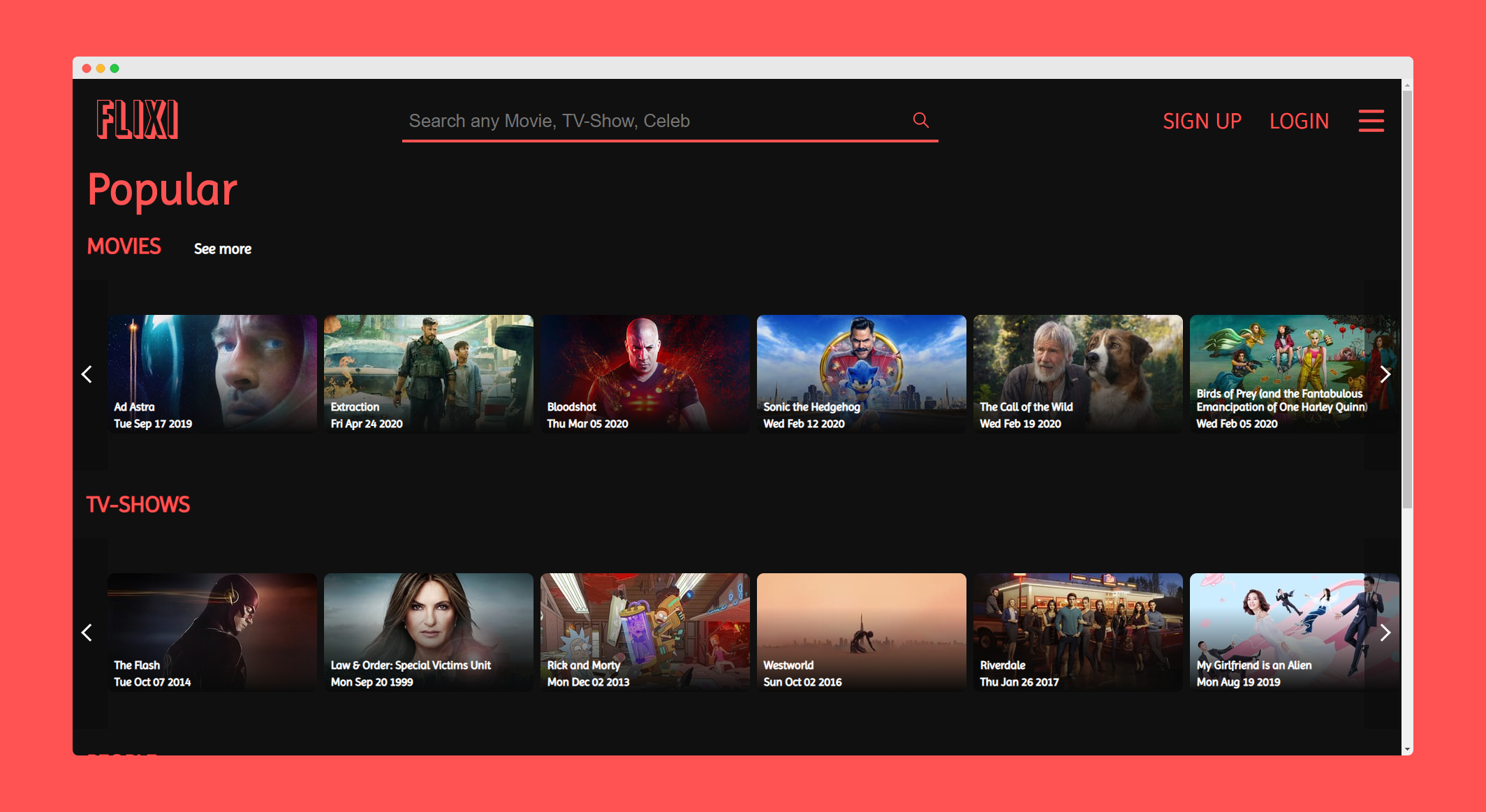Show next TV-shows with right arrow
Viewport: 1486px width, 812px height.
click(x=1385, y=633)
